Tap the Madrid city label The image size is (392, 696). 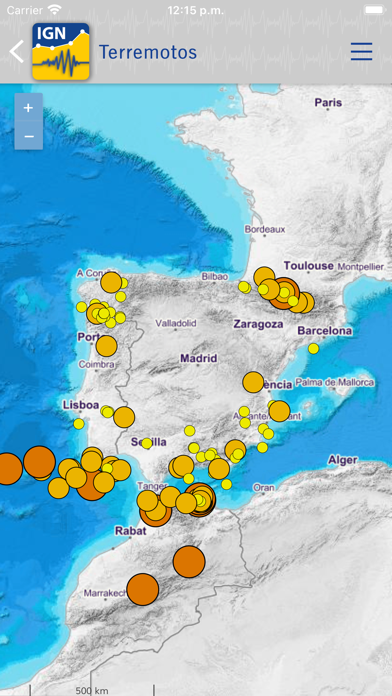(198, 358)
